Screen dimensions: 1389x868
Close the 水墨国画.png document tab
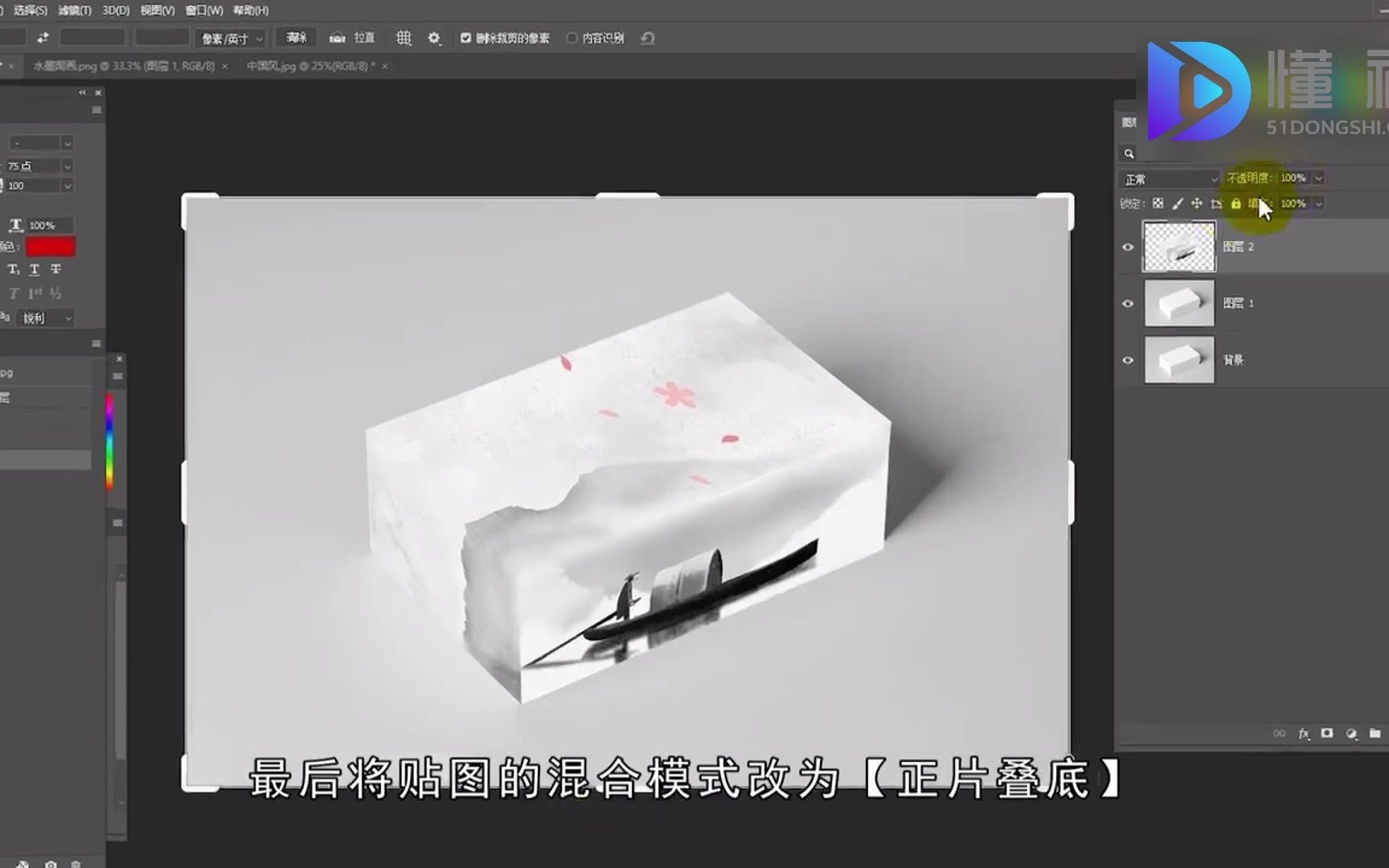pyautogui.click(x=224, y=66)
